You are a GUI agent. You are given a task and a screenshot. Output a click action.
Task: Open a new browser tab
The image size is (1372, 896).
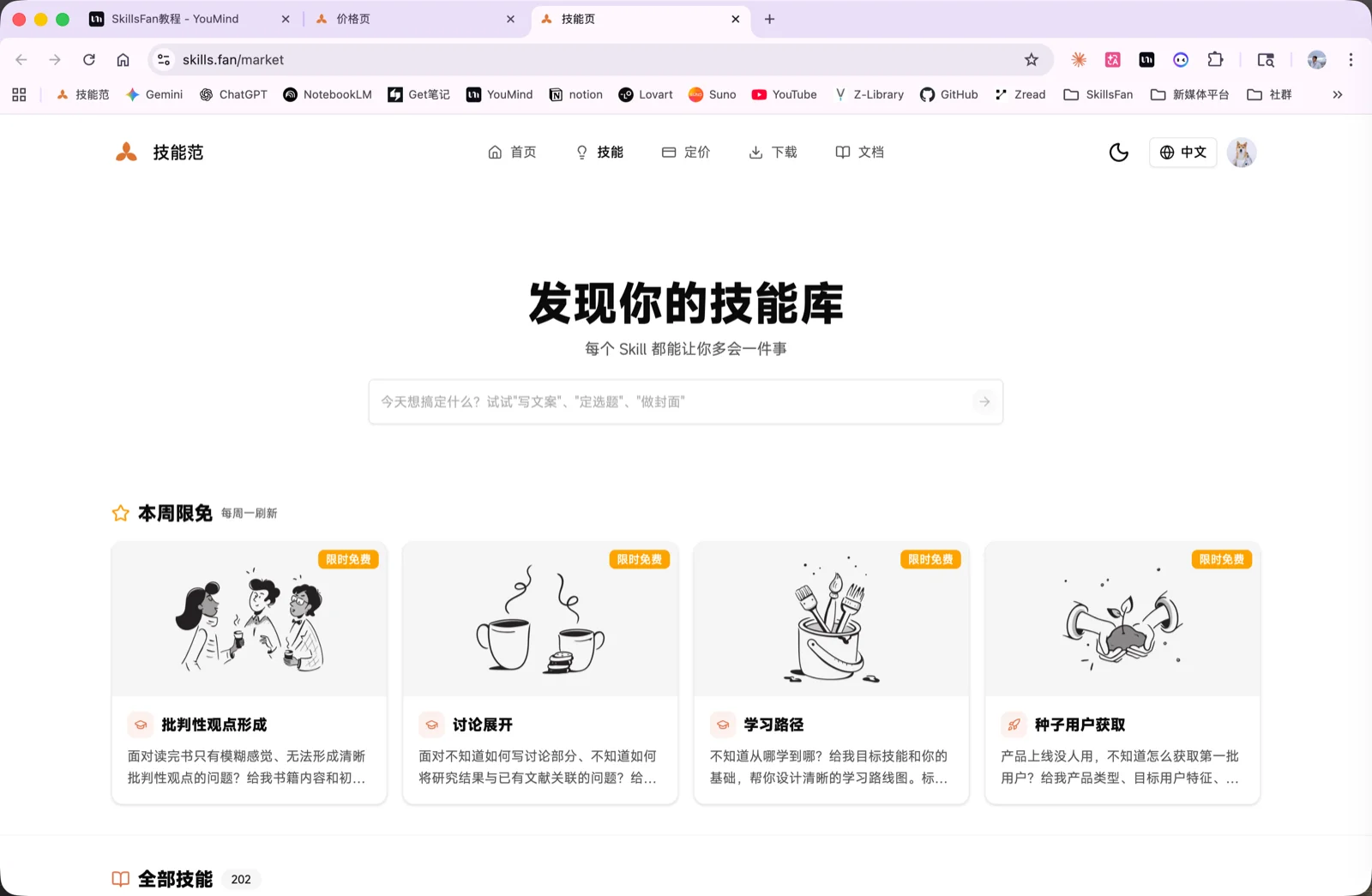(x=769, y=19)
